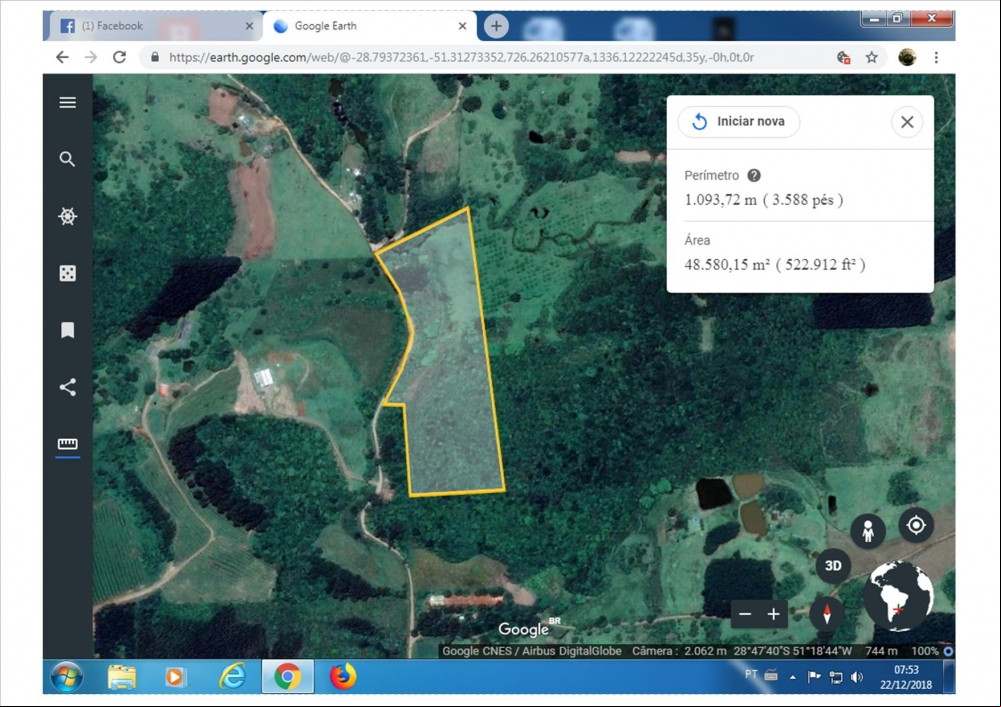1001x707 pixels.
Task: Open Firefox from the taskbar
Action: 343,676
